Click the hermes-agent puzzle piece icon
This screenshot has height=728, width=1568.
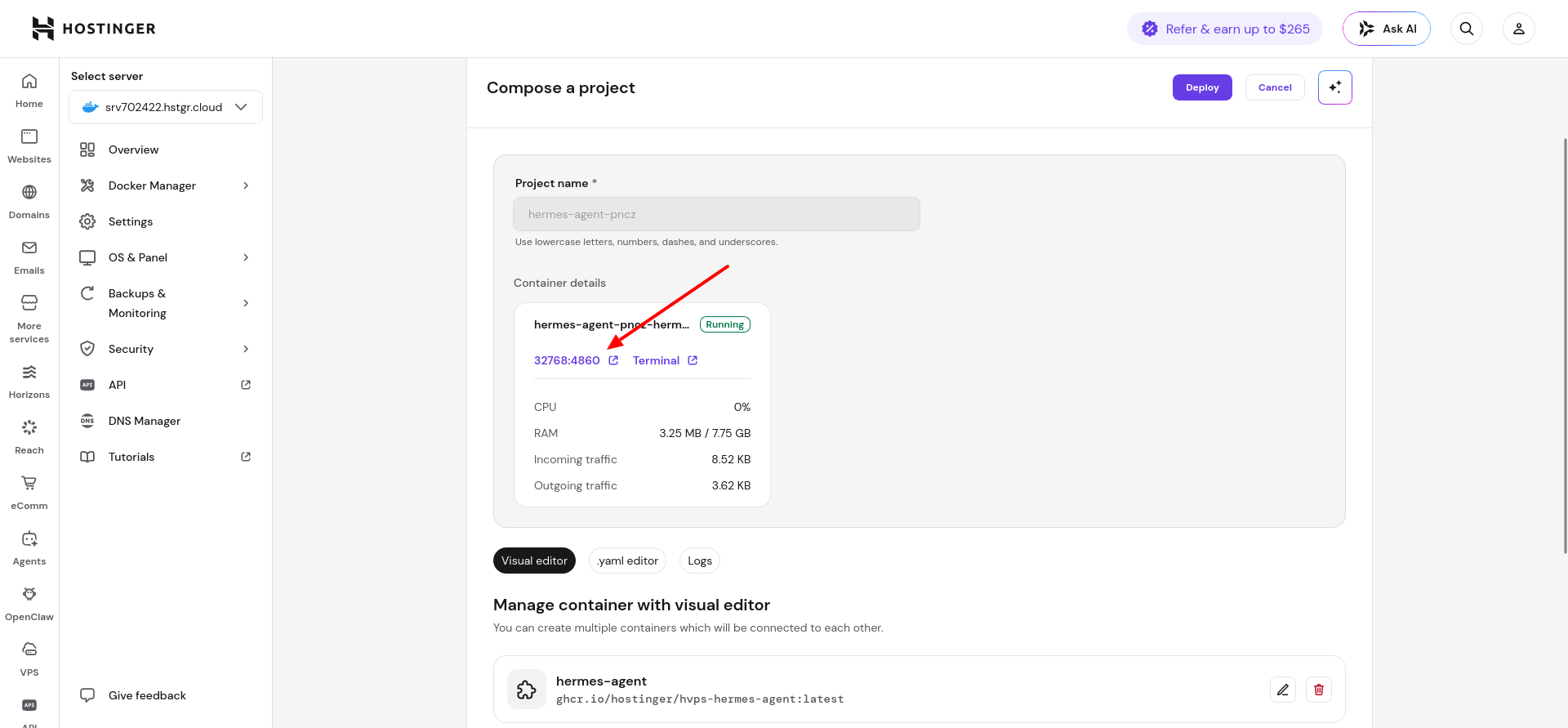point(527,690)
